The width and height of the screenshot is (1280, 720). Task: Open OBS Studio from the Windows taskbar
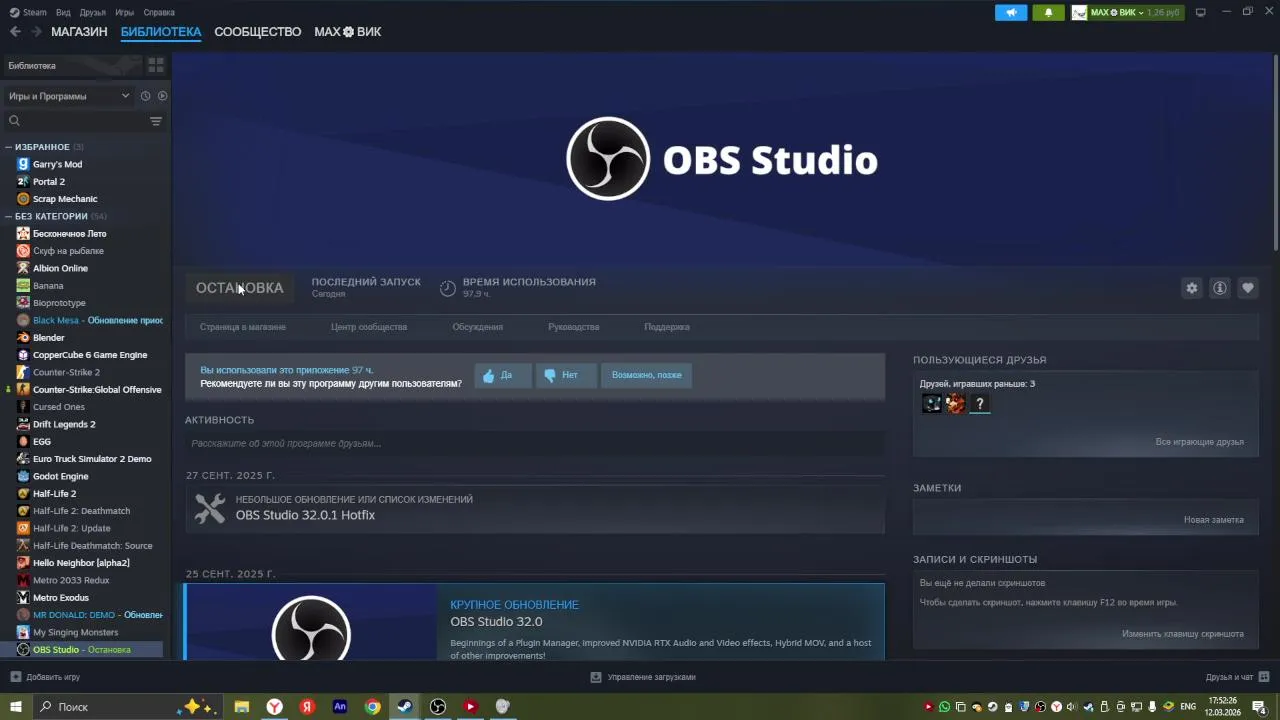438,707
